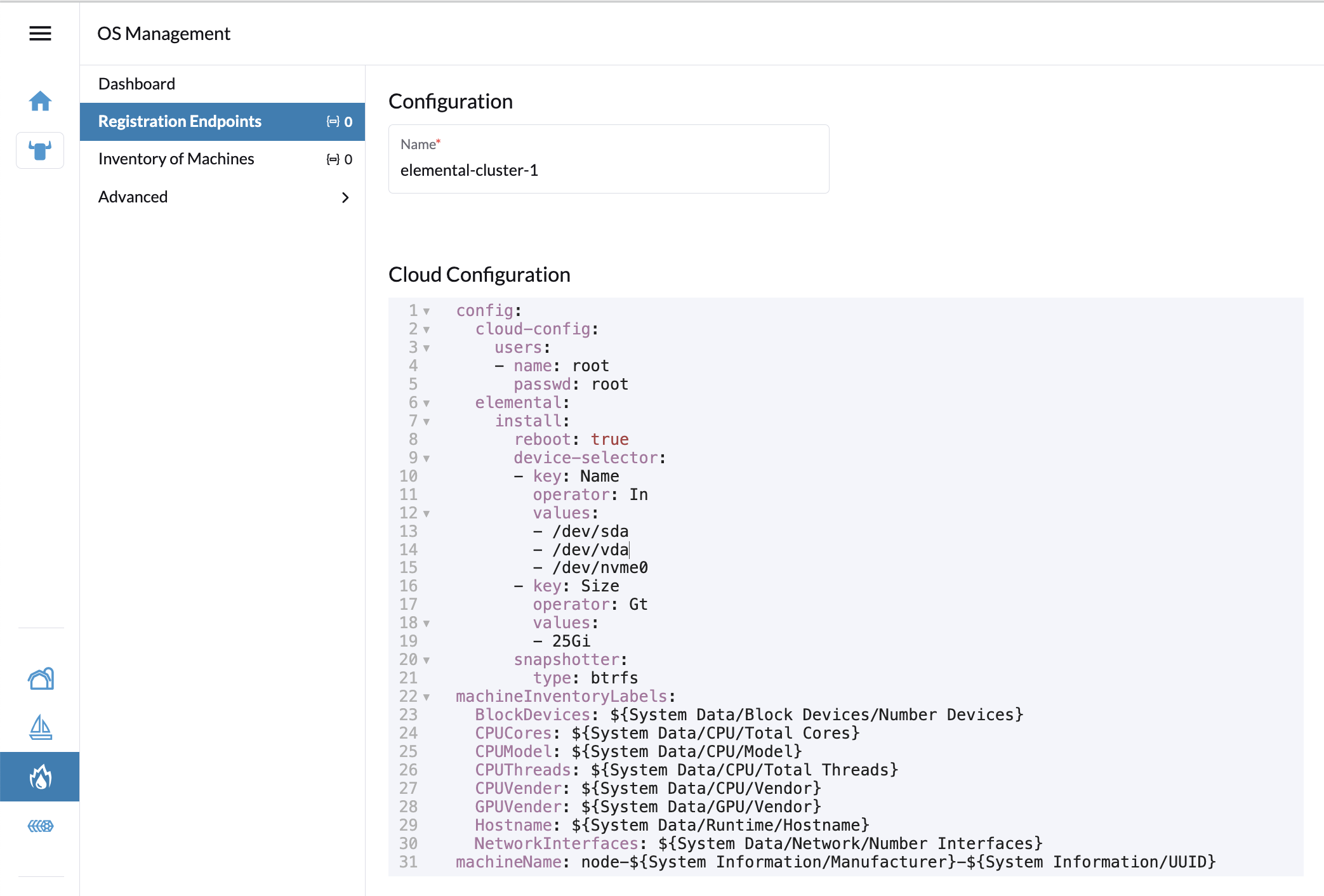
Task: Expand the Advanced menu chevron
Action: point(345,197)
